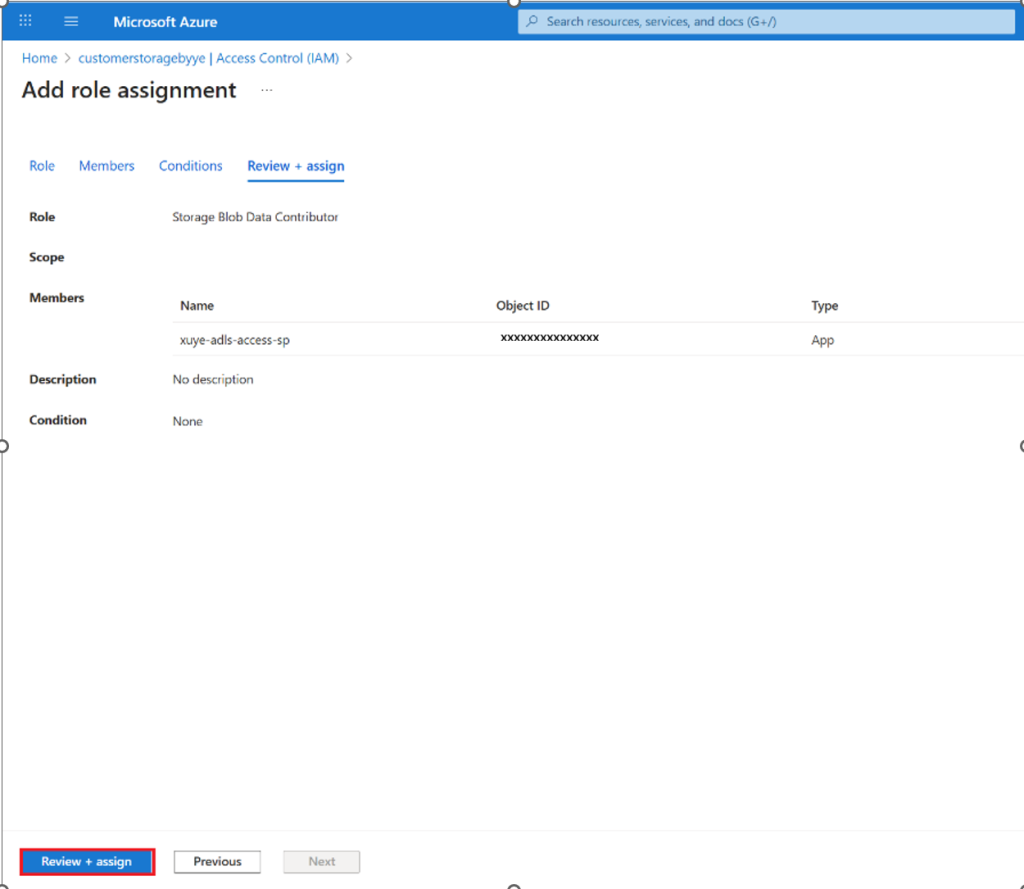Select the search magnifier icon

tap(531, 20)
